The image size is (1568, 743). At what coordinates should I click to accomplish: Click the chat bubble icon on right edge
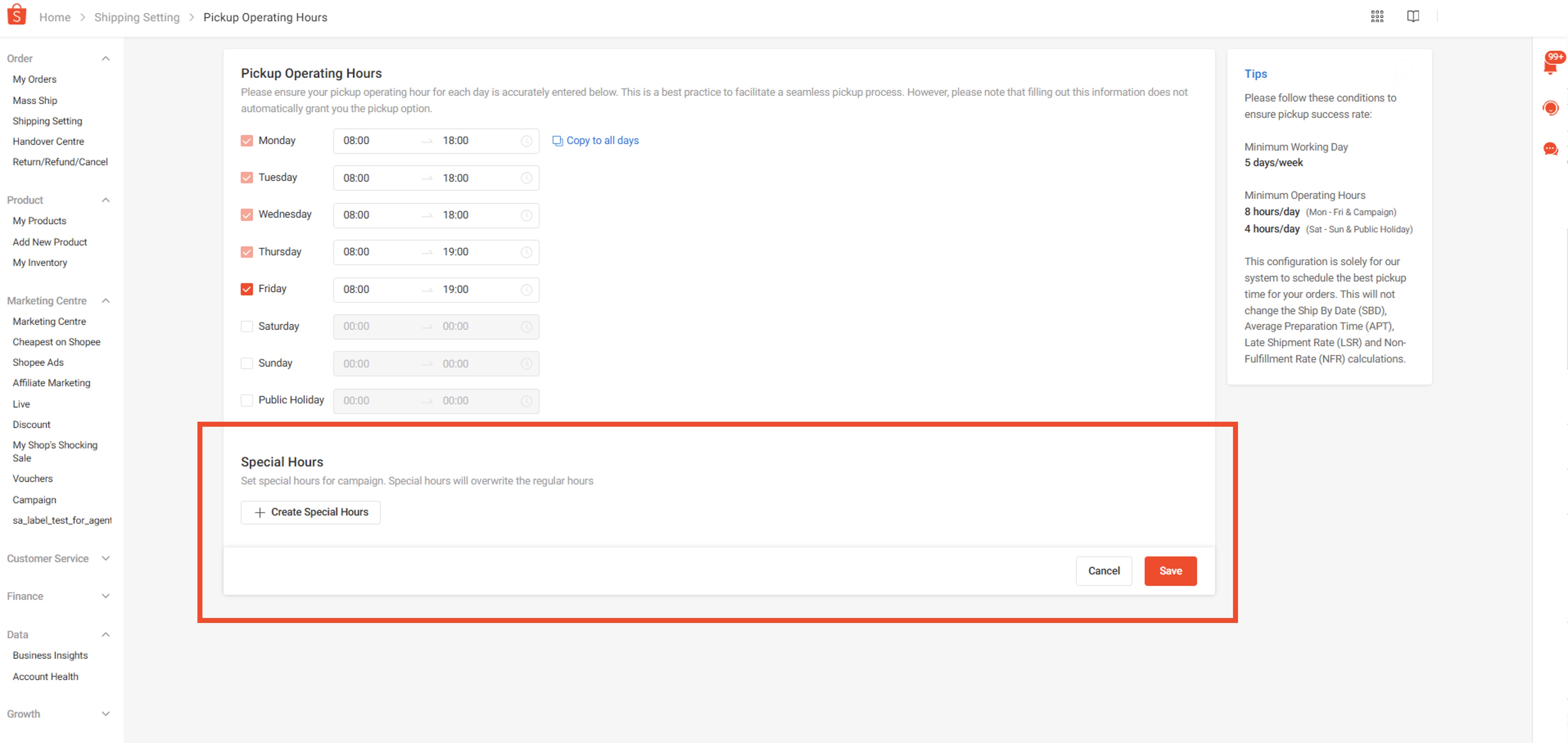pos(1551,149)
